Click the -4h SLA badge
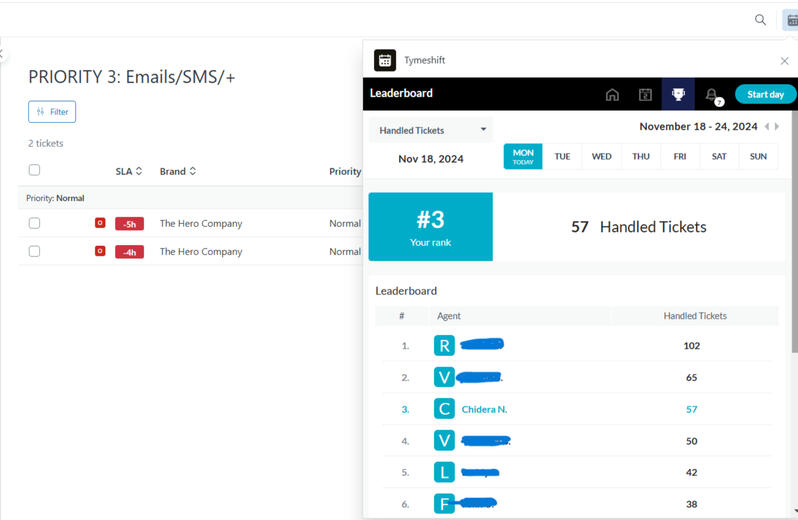Screen dimensions: 798x520 coord(129,252)
